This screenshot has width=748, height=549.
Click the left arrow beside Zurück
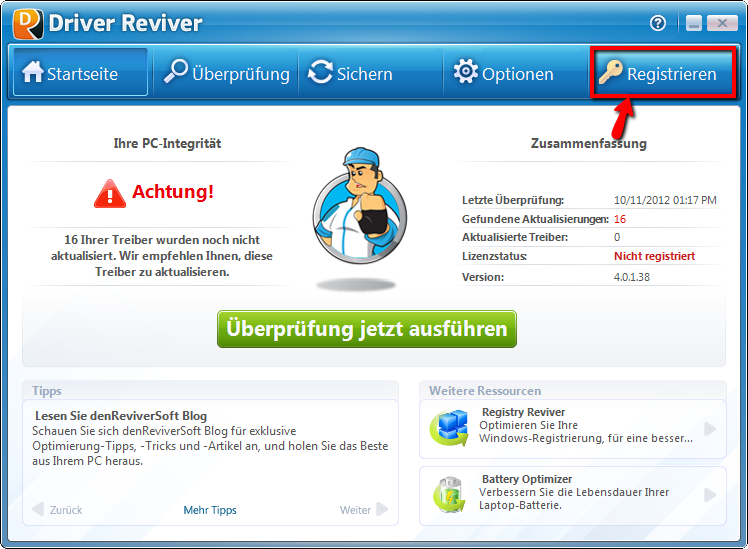click(38, 509)
